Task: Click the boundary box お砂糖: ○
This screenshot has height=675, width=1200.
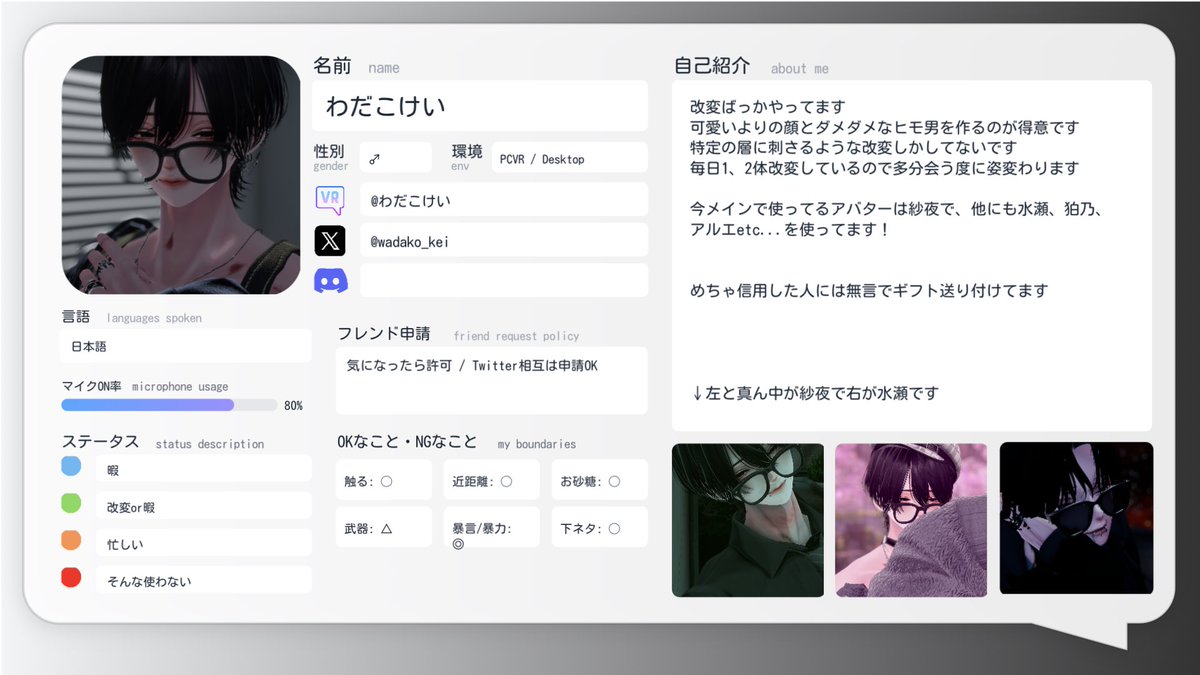Action: [x=599, y=480]
